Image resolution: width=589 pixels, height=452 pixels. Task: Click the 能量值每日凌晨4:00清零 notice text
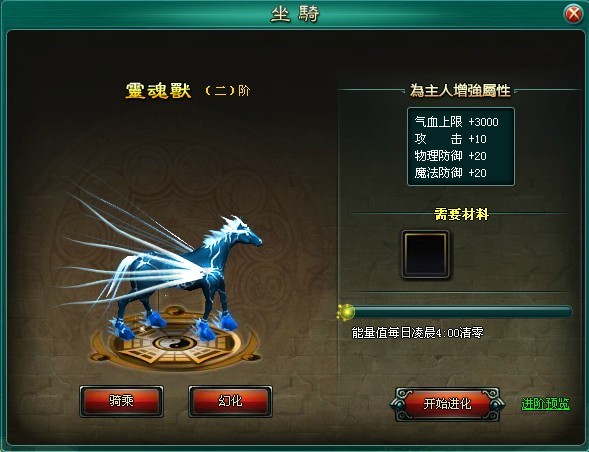[417, 333]
